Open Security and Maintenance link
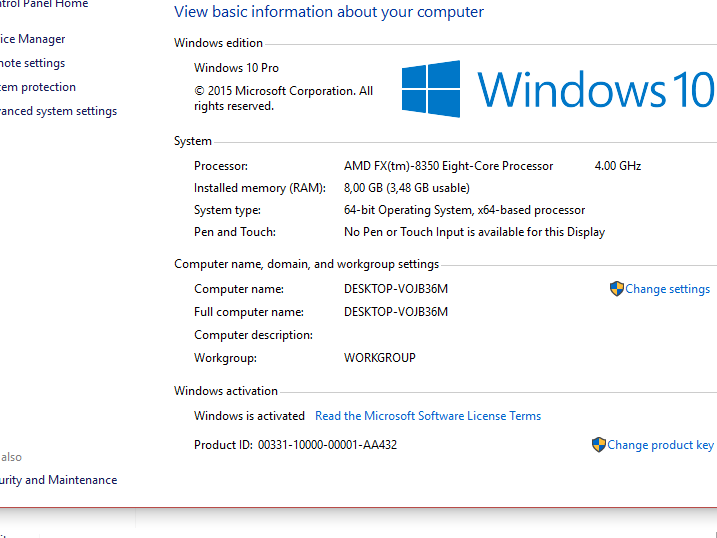Viewport: 717px width, 538px height. pos(59,480)
